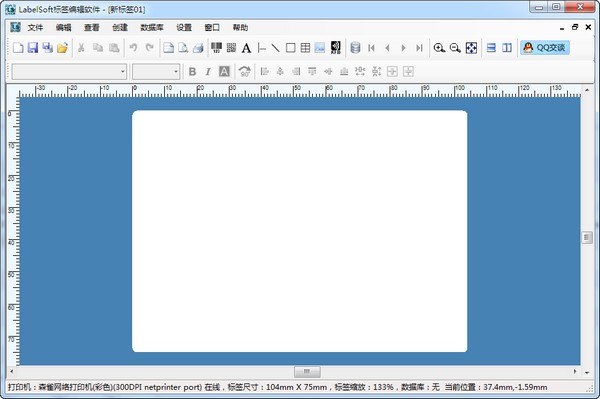Open the 文件 menu
Image resolution: width=600 pixels, height=399 pixels.
[35, 28]
